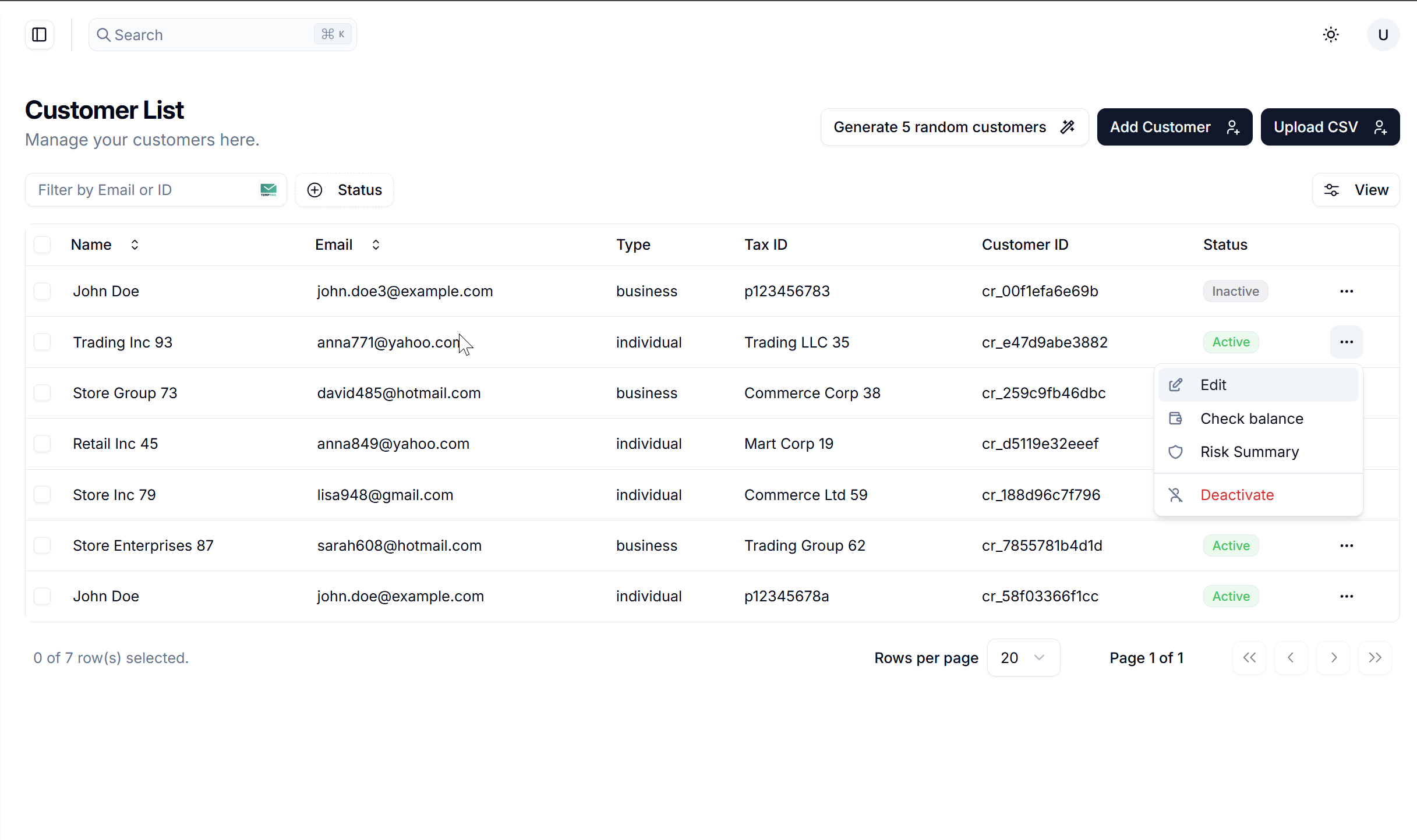Select Deactivate in the context menu
This screenshot has height=840, width=1417.
click(x=1236, y=495)
